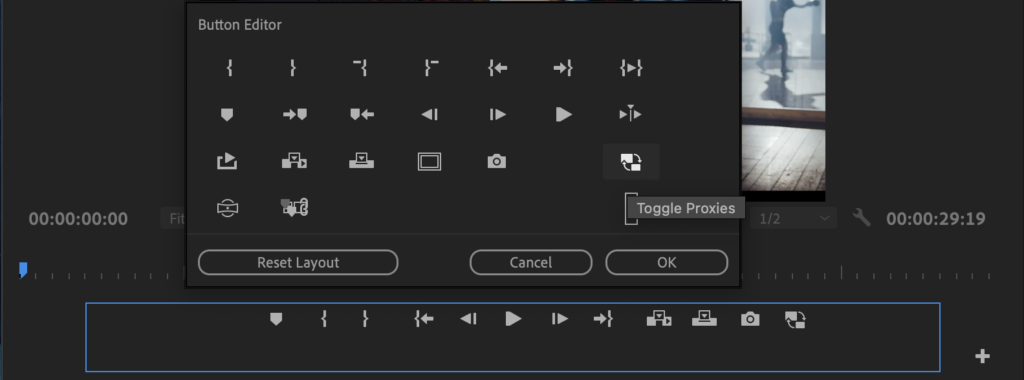Pick Go to Next Marker icon in Button Editor
Viewport: 1024px width, 380px height.
point(295,115)
